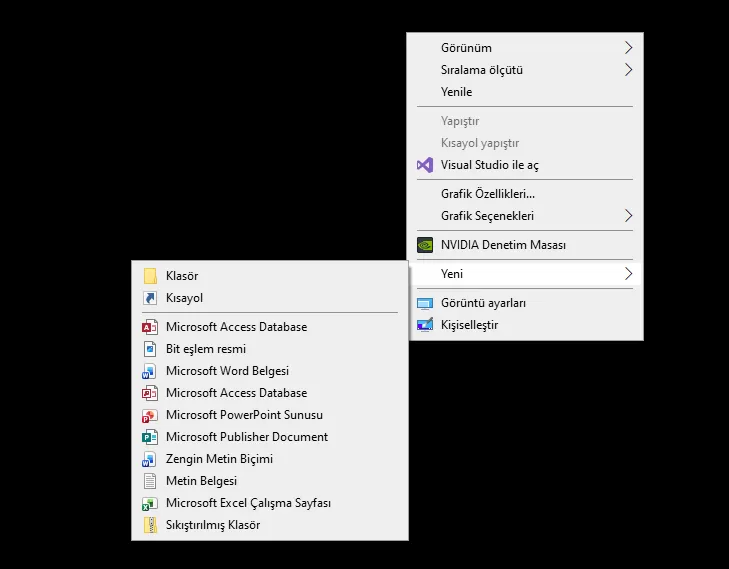Expand the Görünüm submenu arrow
This screenshot has width=729, height=569.
(628, 47)
